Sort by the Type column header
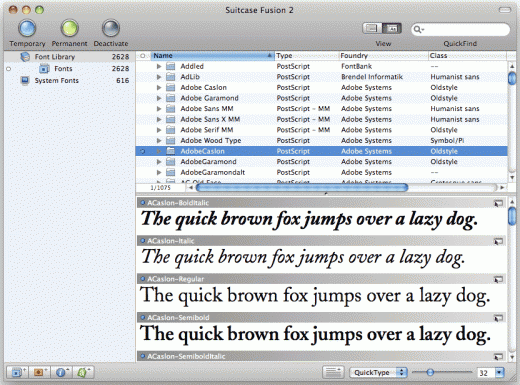The height and width of the screenshot is (385, 520). pyautogui.click(x=306, y=56)
